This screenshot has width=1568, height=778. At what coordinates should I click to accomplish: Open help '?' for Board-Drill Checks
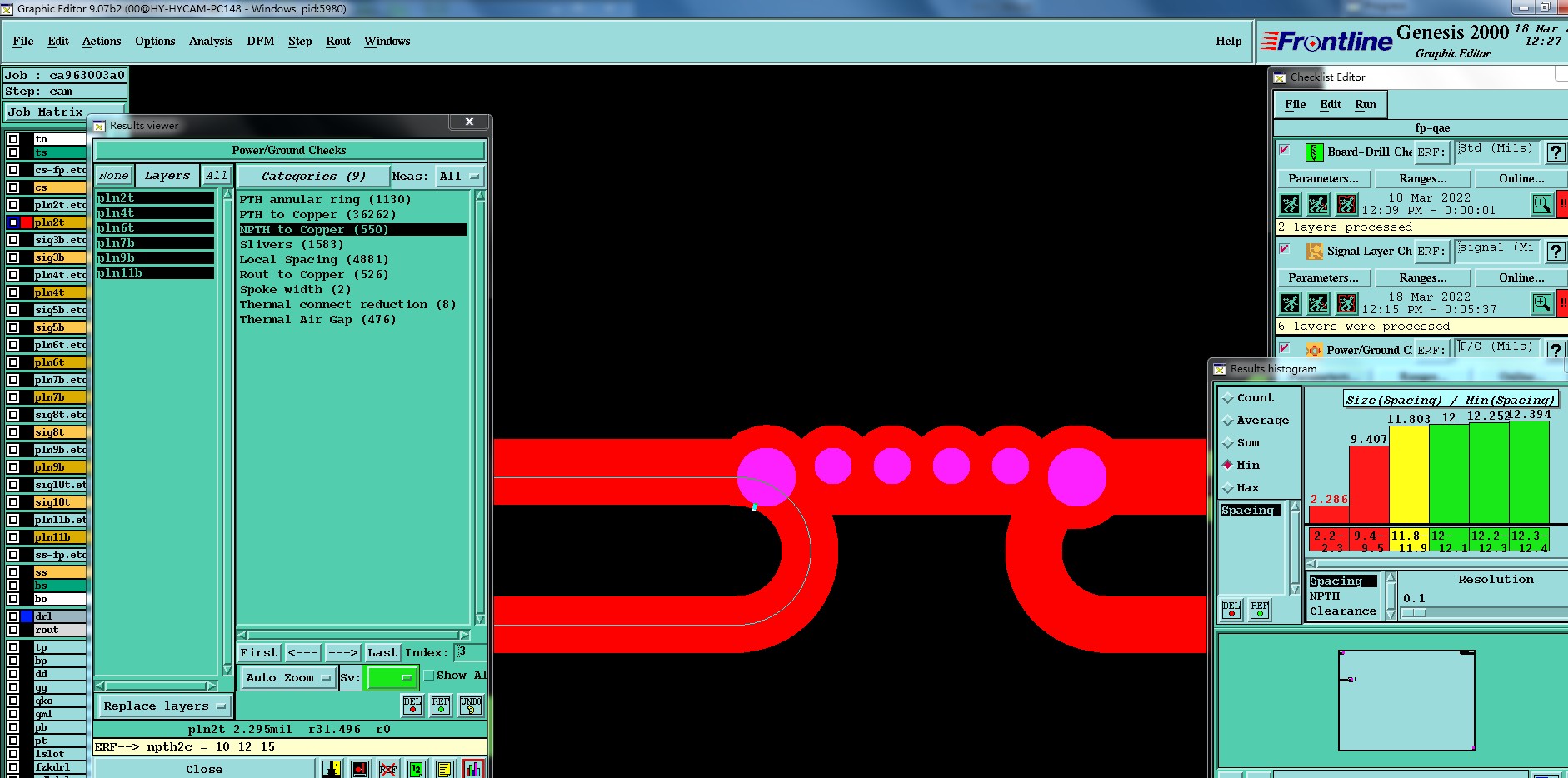coord(1555,152)
